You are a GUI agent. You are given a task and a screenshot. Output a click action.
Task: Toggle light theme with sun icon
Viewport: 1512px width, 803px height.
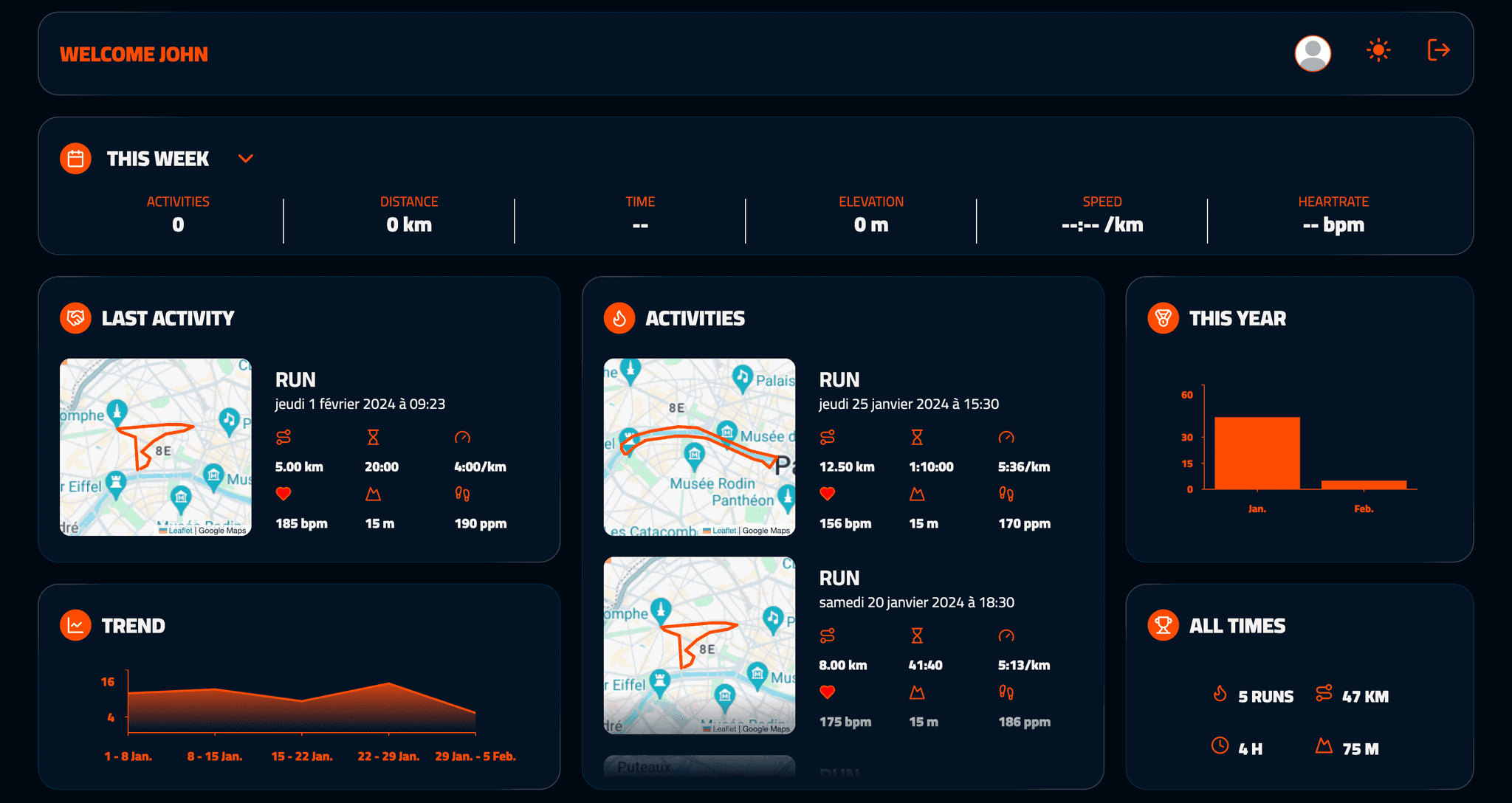(1378, 50)
